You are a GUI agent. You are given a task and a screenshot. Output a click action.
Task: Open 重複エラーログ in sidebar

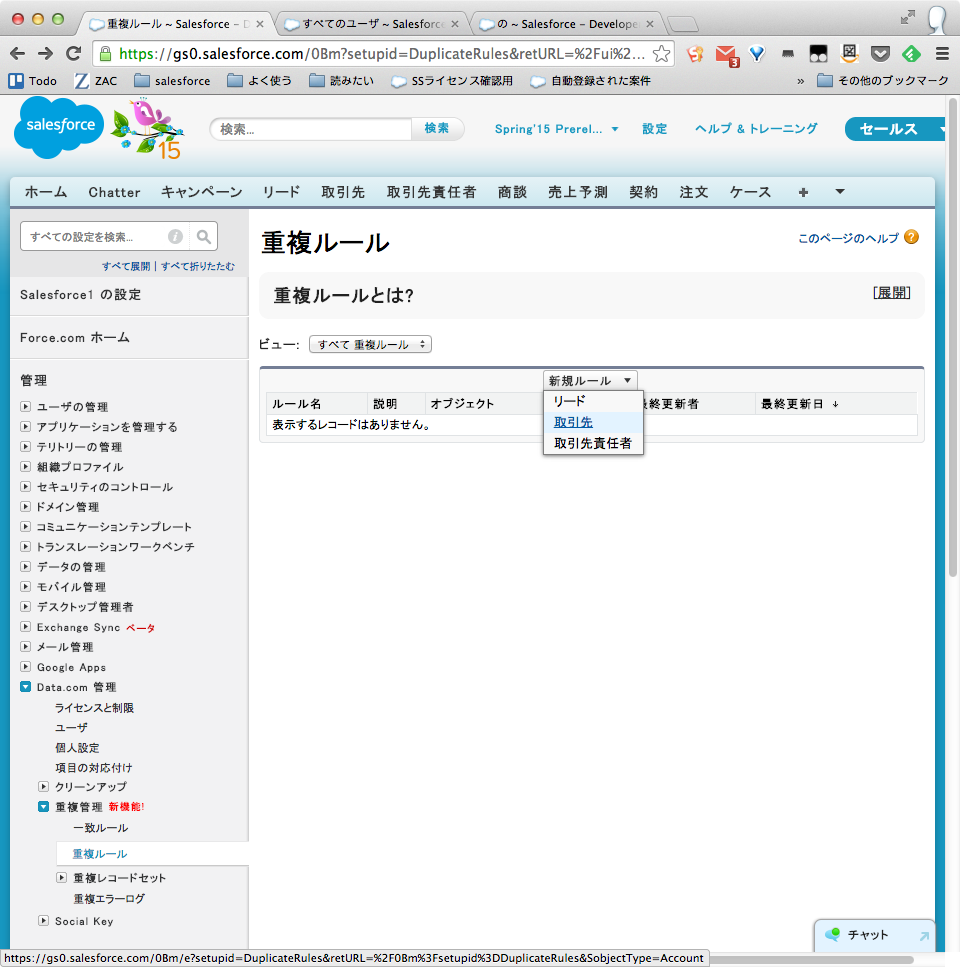coord(109,899)
